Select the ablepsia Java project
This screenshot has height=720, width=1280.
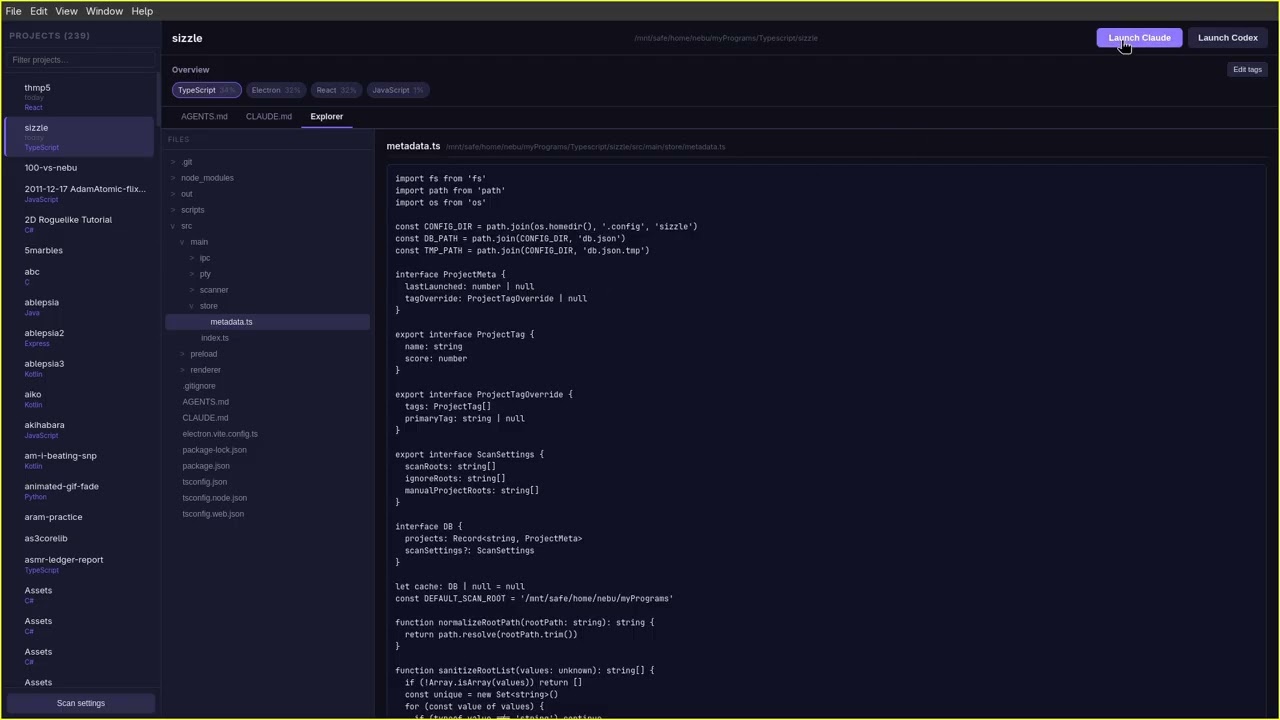pyautogui.click(x=80, y=307)
